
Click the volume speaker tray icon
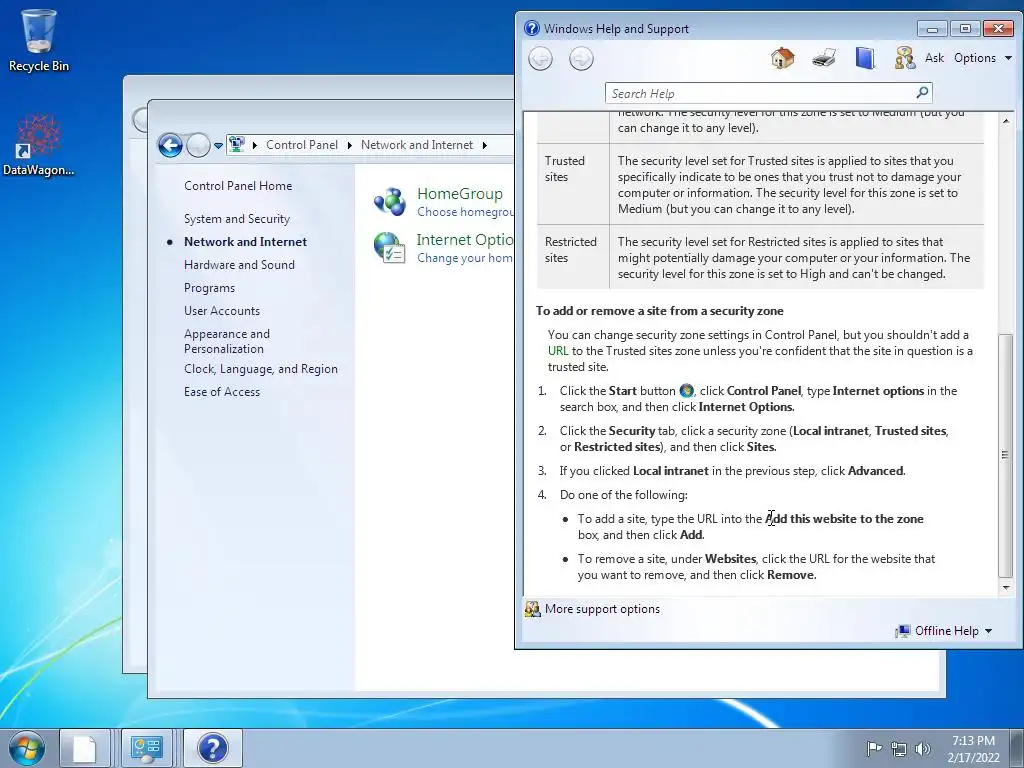923,748
